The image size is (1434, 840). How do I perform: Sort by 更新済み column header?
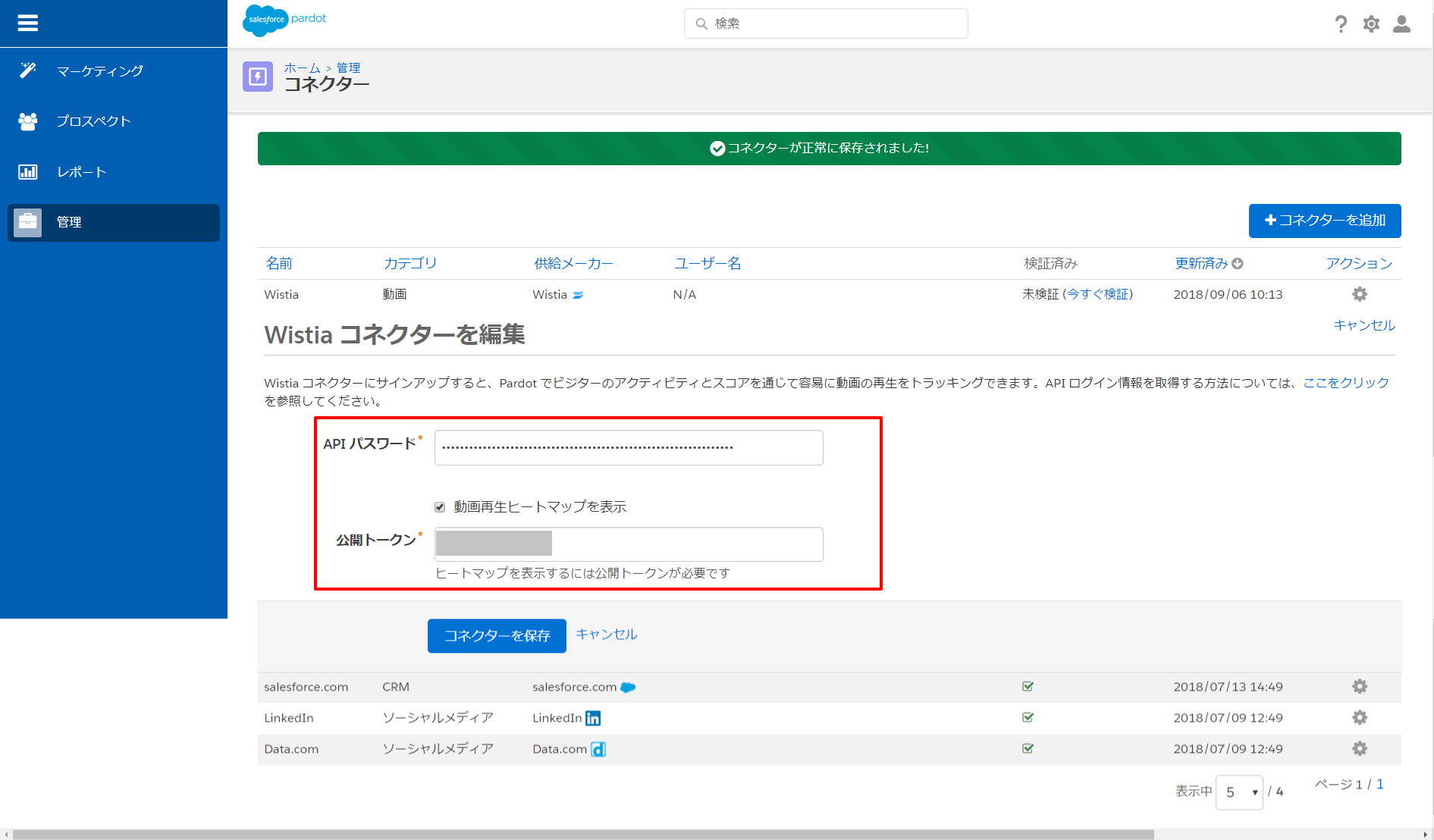(1201, 263)
